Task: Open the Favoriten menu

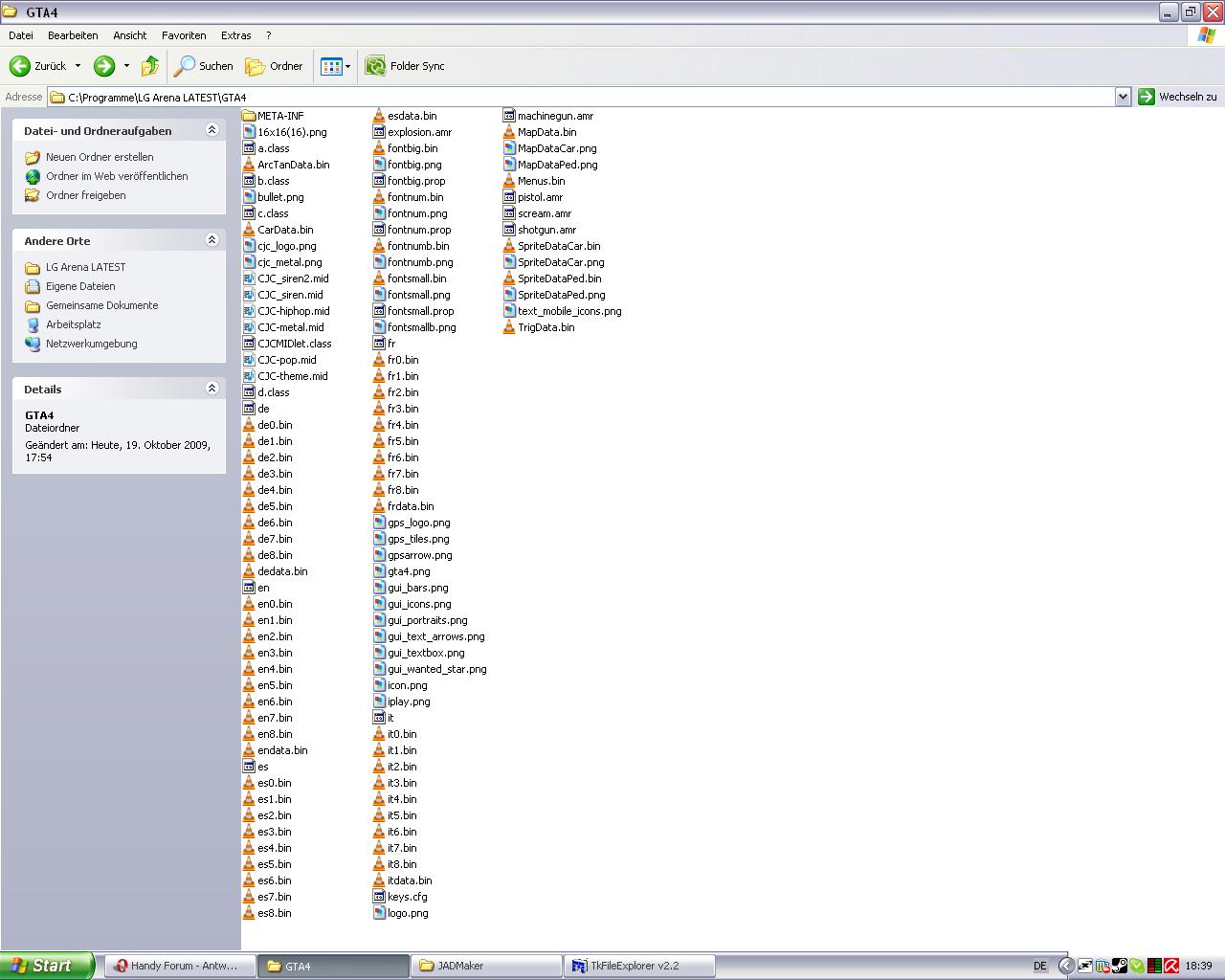Action: point(184,35)
